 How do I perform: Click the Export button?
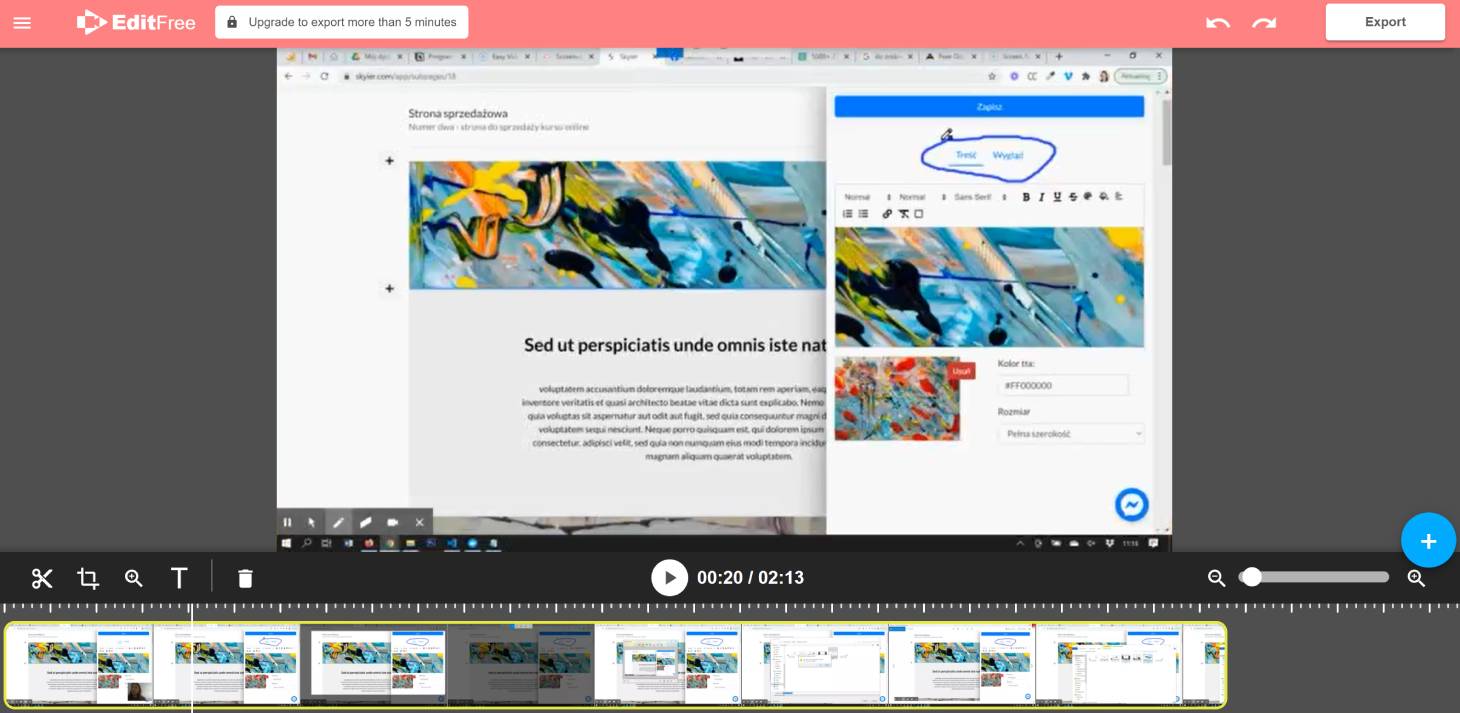click(x=1385, y=22)
